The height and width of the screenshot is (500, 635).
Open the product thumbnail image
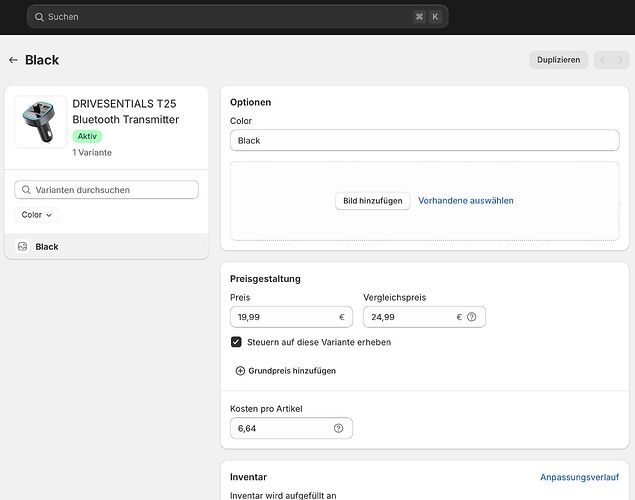(41, 122)
